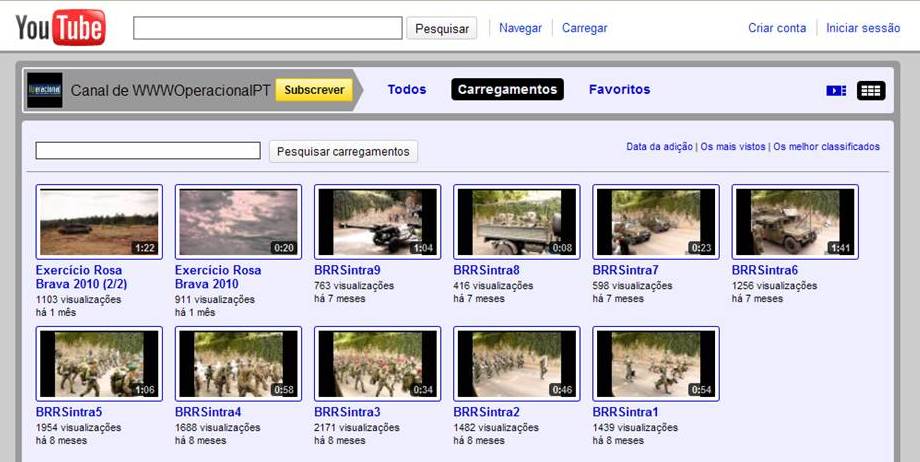This screenshot has width=920, height=462.
Task: Click the BRRSintra5 title link
Action: (x=69, y=412)
